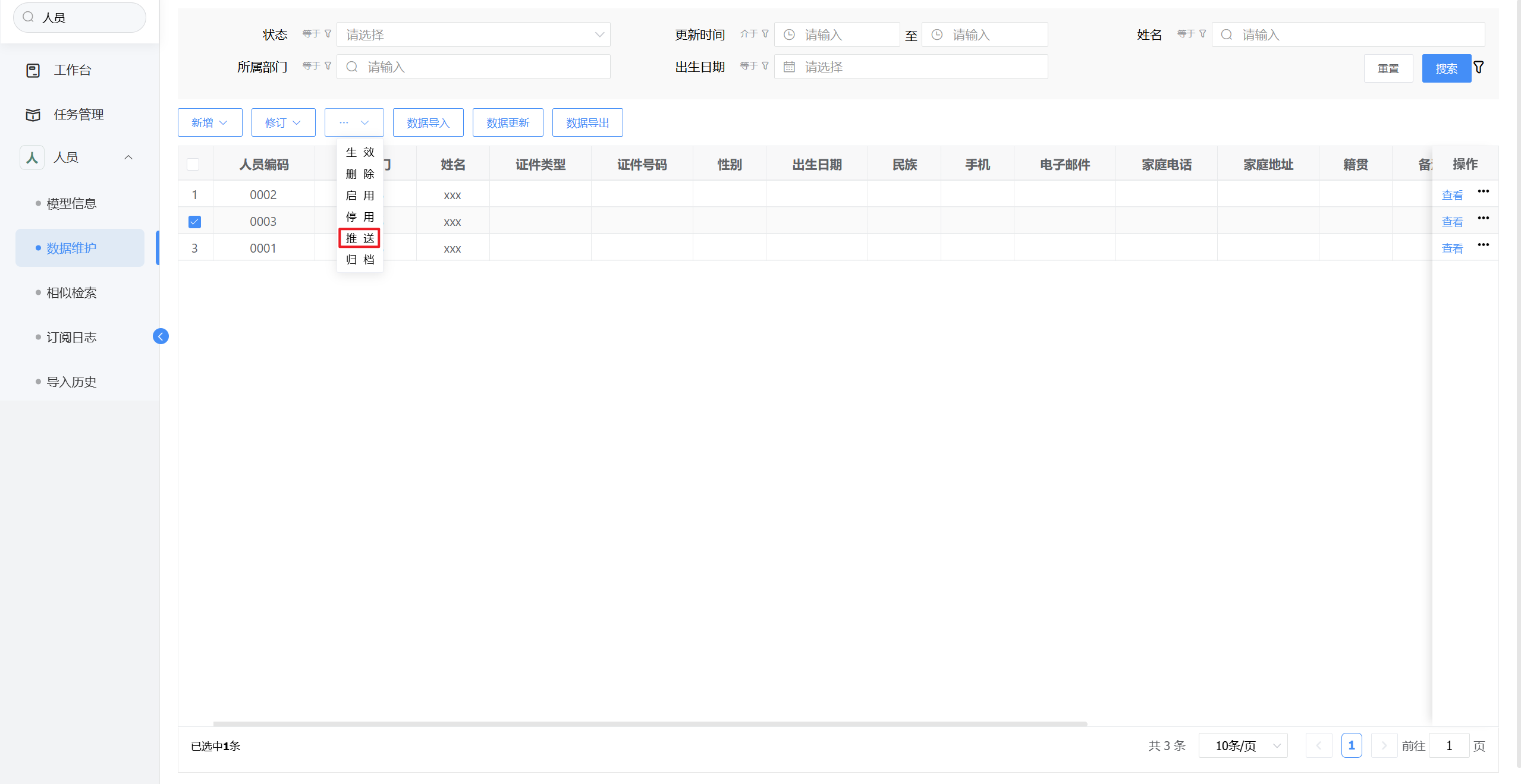Expand the 新增 dropdown button
This screenshot has height=784, width=1521.
pyautogui.click(x=210, y=122)
